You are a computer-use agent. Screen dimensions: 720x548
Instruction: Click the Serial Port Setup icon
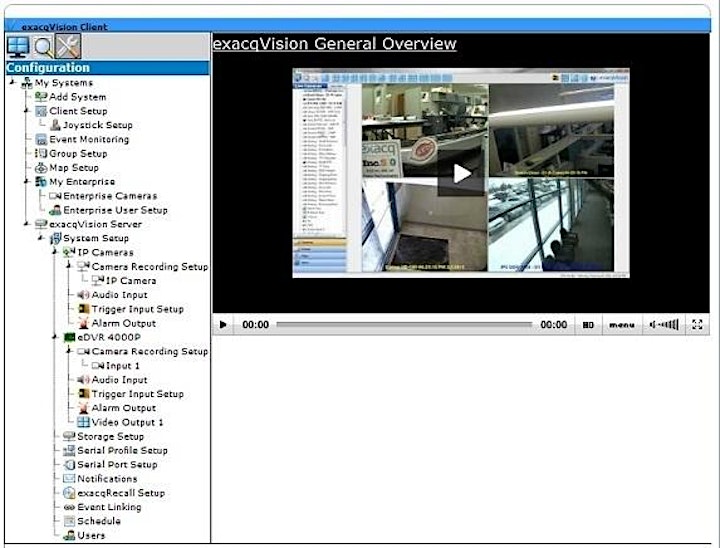point(69,465)
